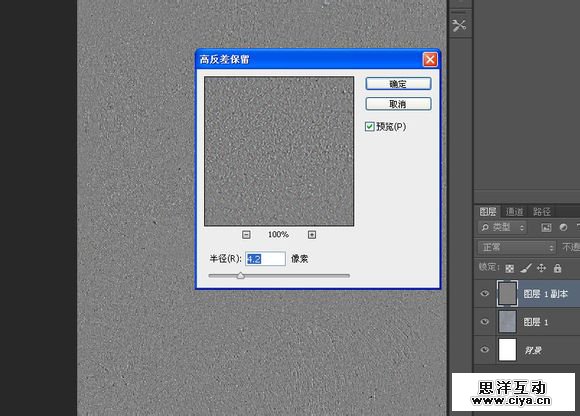Click the lock position move icon
This screenshot has height=416, width=580.
tap(541, 268)
